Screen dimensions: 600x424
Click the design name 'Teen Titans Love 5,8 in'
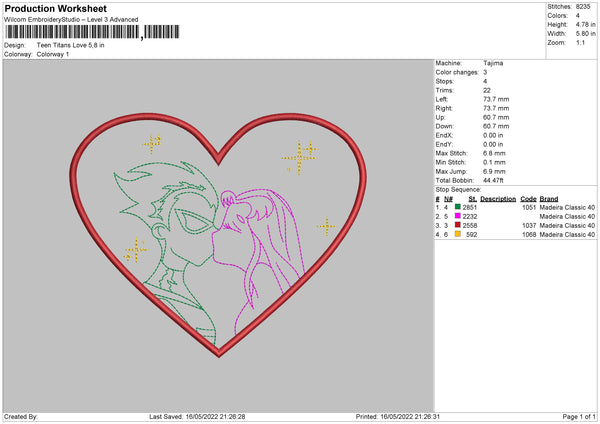70,45
